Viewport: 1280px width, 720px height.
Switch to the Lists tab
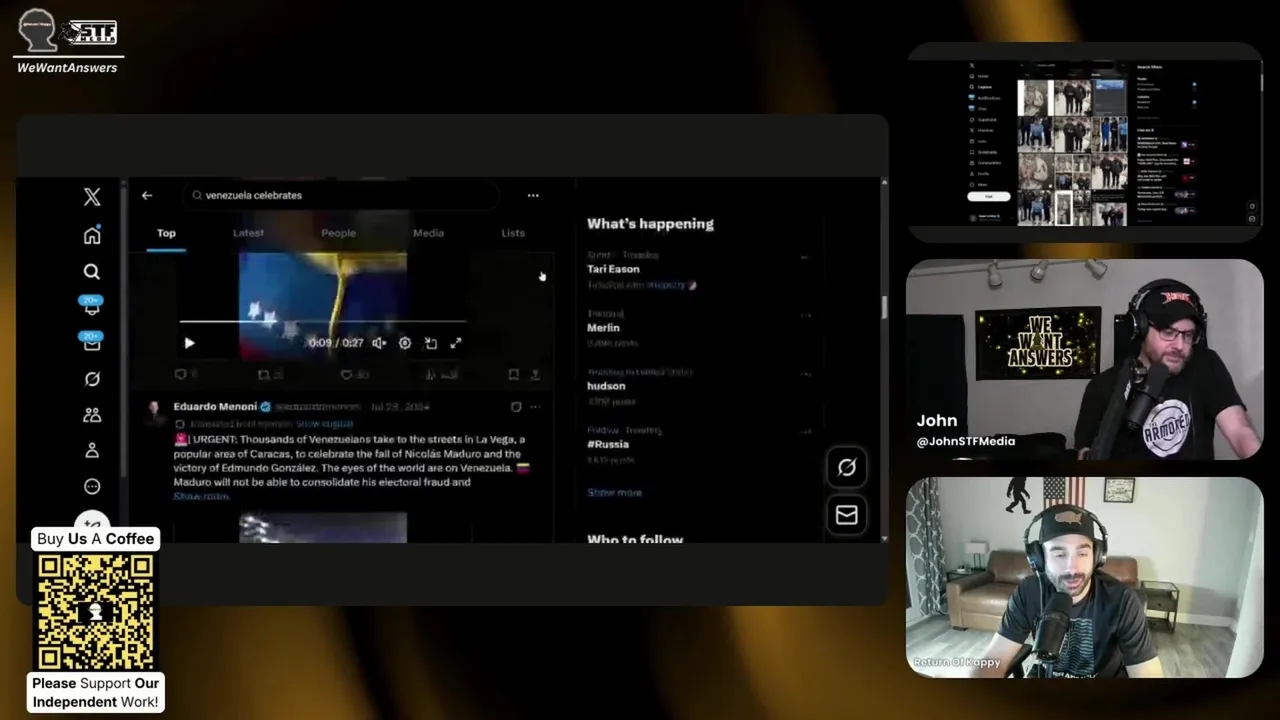tap(513, 233)
